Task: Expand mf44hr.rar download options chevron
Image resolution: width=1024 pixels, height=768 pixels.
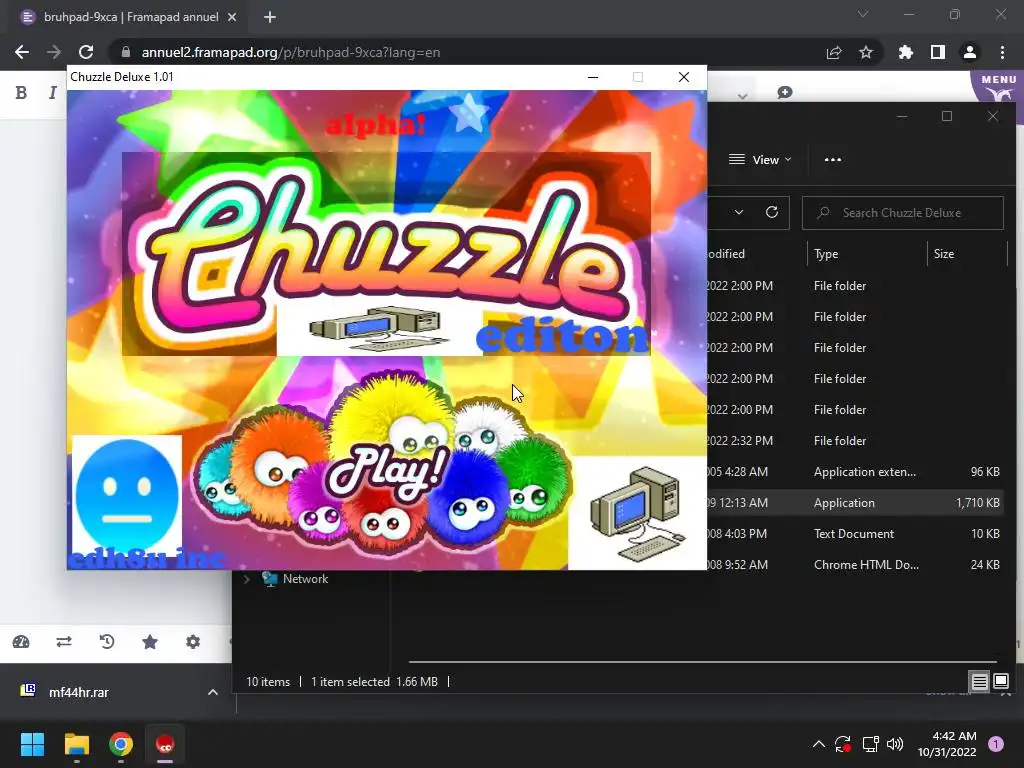Action: point(212,692)
